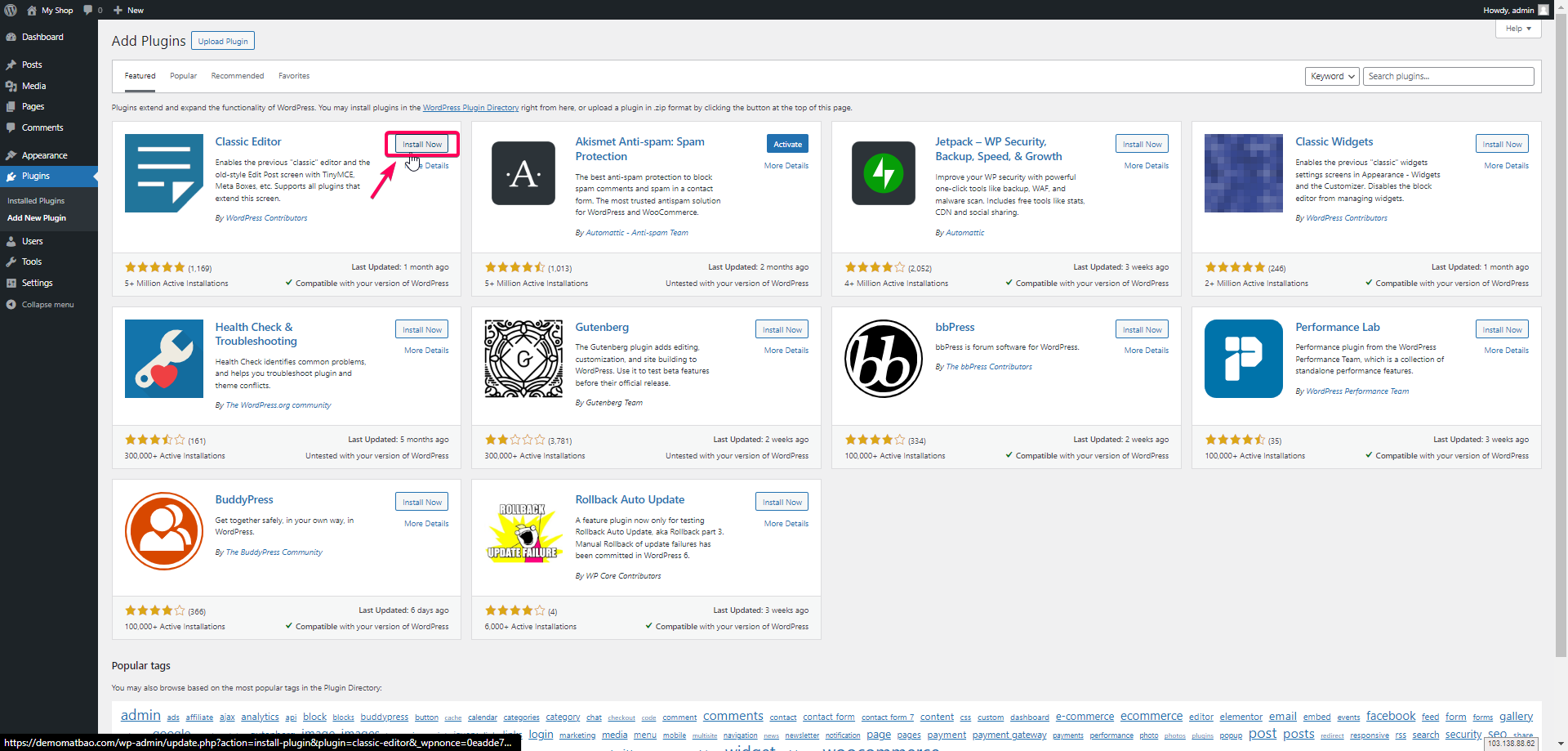Click the ecommerce popular tag
The width and height of the screenshot is (1568, 751).
[1151, 716]
